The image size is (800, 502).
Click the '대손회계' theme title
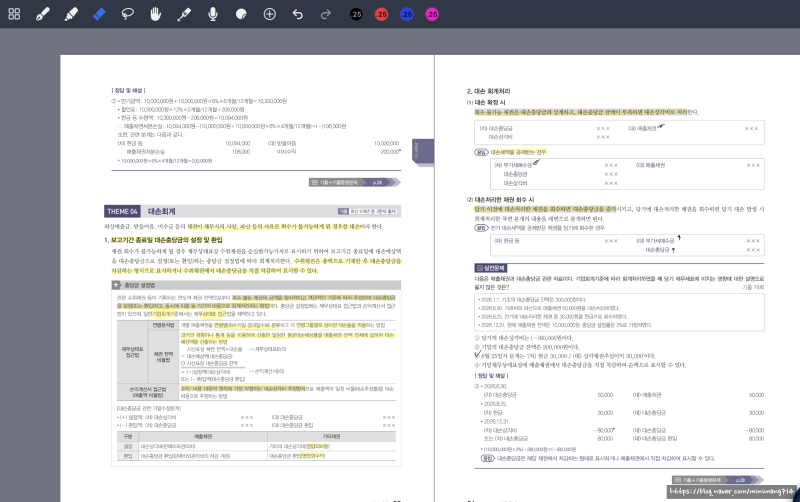(162, 211)
